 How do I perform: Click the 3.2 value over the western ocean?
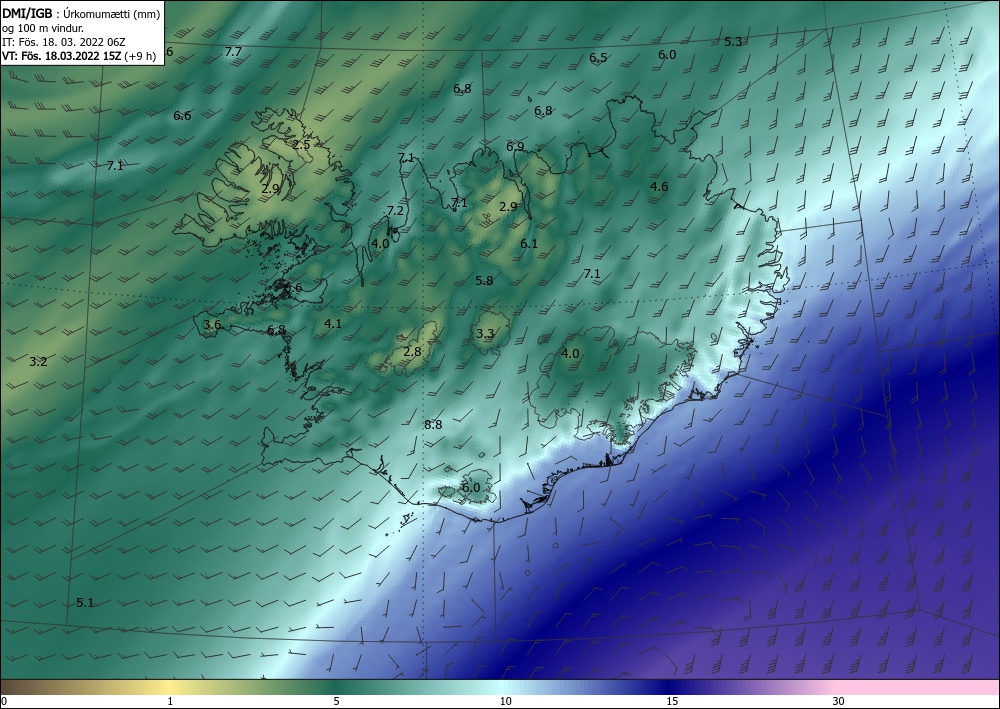(x=38, y=362)
